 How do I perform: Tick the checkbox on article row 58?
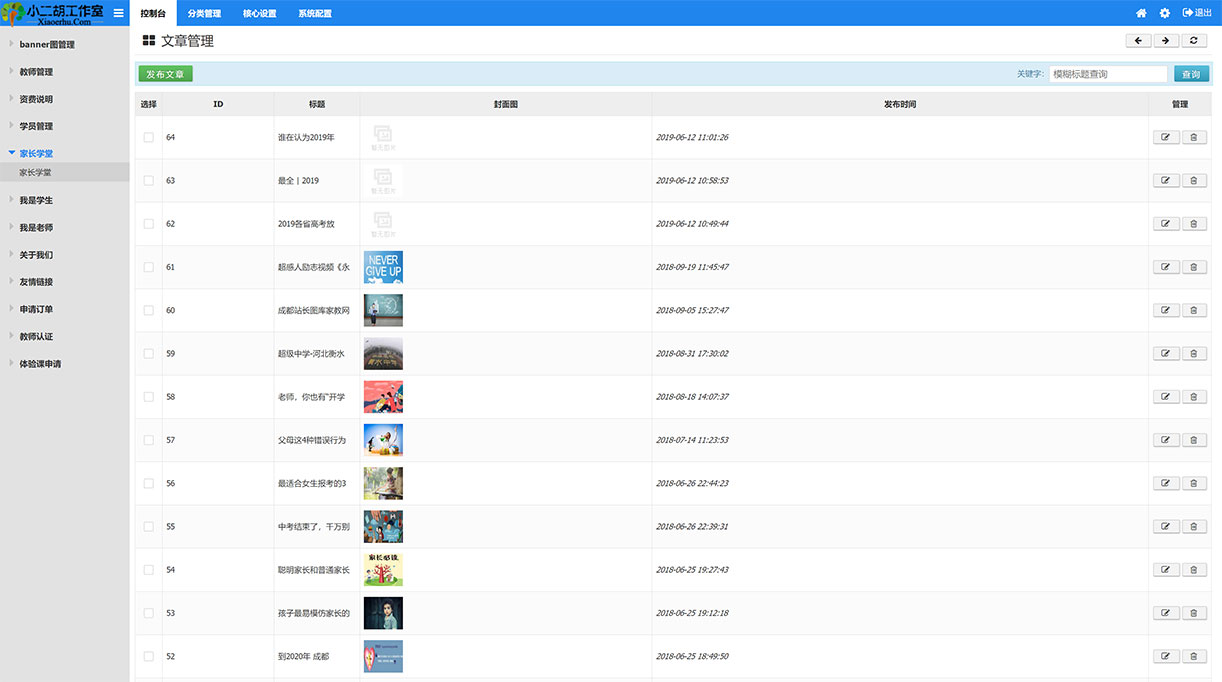coord(148,396)
